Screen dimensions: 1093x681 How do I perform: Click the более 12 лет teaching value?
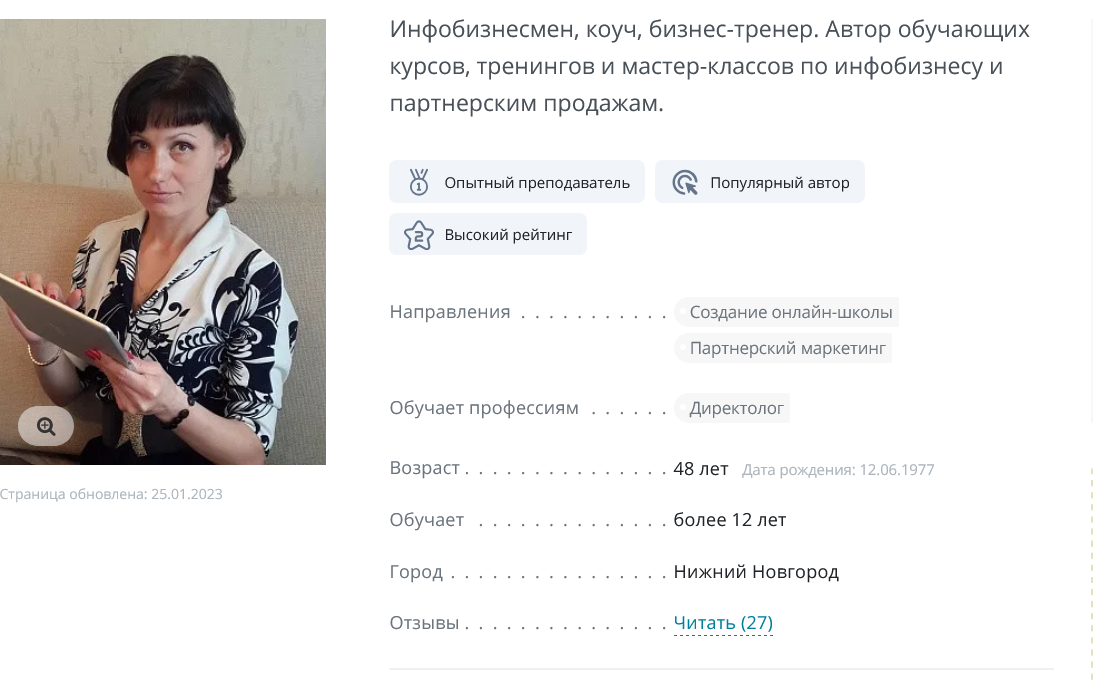coord(730,520)
